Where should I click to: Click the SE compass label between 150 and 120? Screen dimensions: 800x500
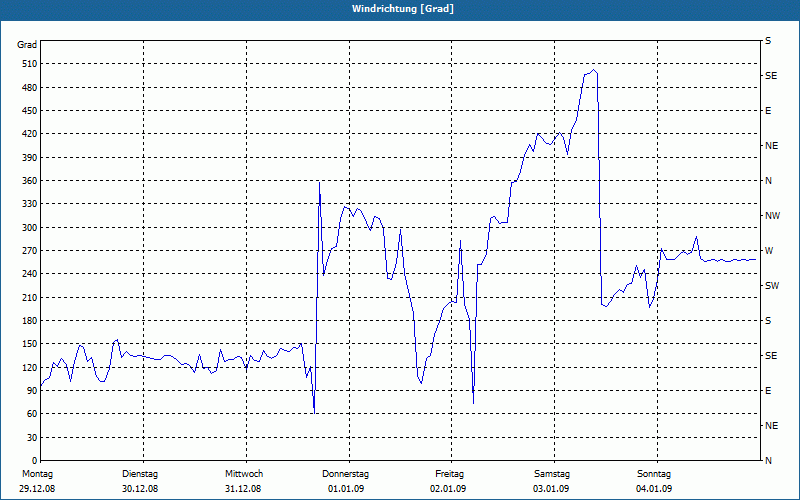pyautogui.click(x=771, y=356)
